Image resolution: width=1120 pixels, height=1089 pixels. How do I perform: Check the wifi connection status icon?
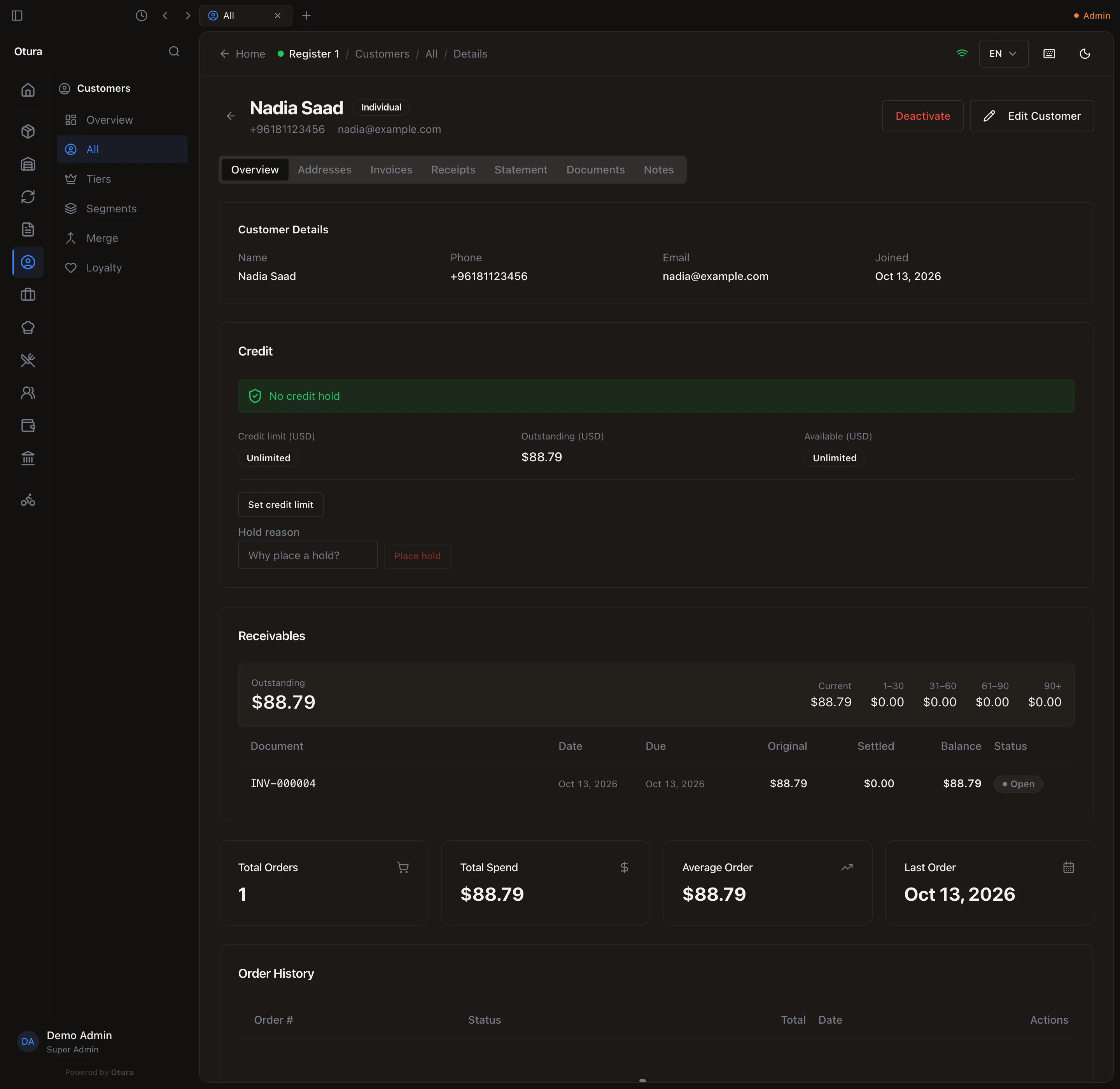[x=962, y=54]
